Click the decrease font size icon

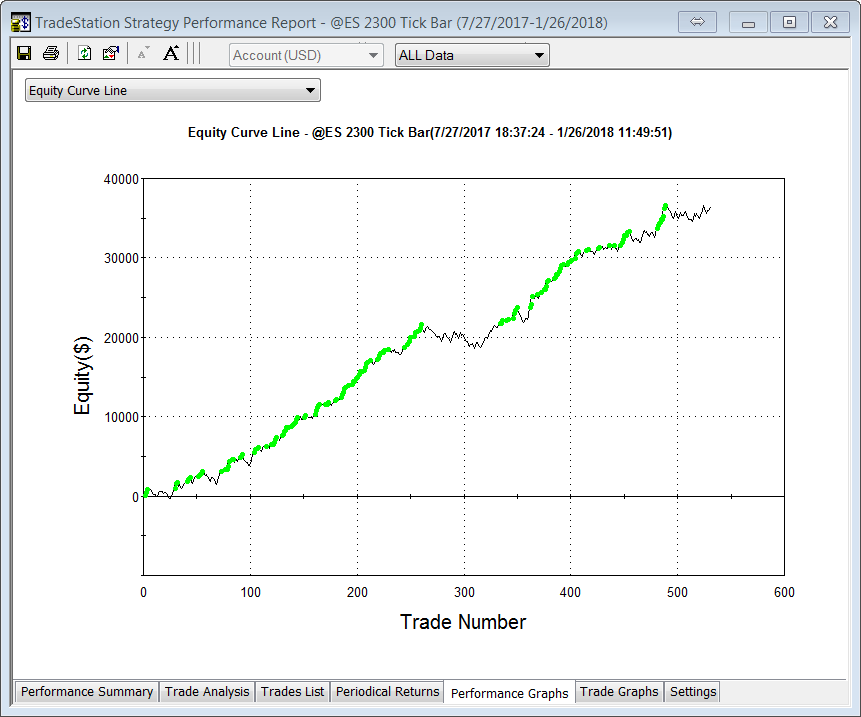[x=142, y=54]
